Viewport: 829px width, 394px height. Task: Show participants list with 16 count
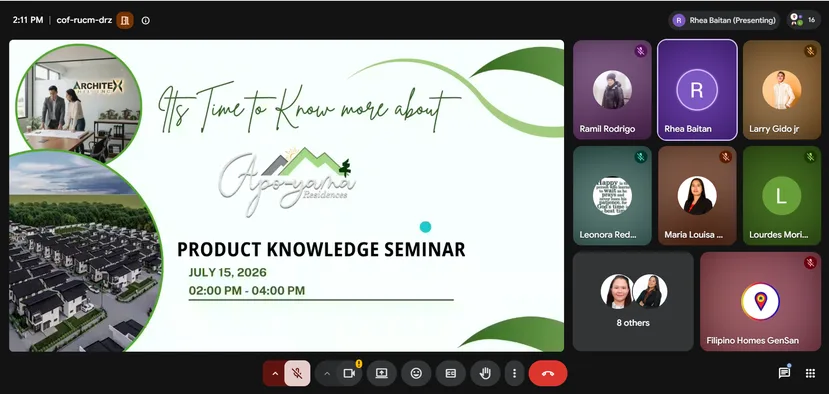tap(803, 20)
